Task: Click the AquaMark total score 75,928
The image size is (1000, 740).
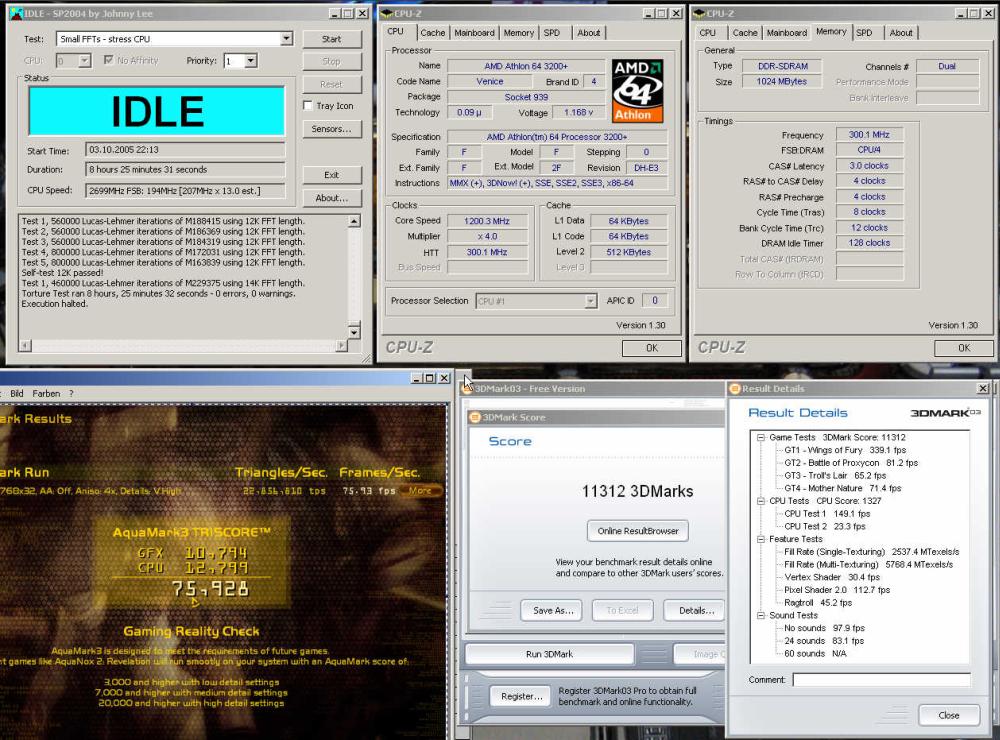Action: tap(210, 589)
